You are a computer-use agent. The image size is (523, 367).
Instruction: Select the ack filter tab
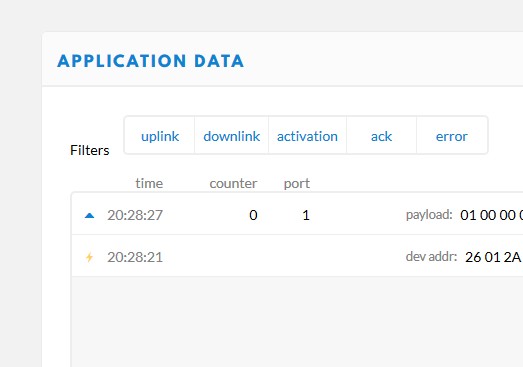[381, 136]
